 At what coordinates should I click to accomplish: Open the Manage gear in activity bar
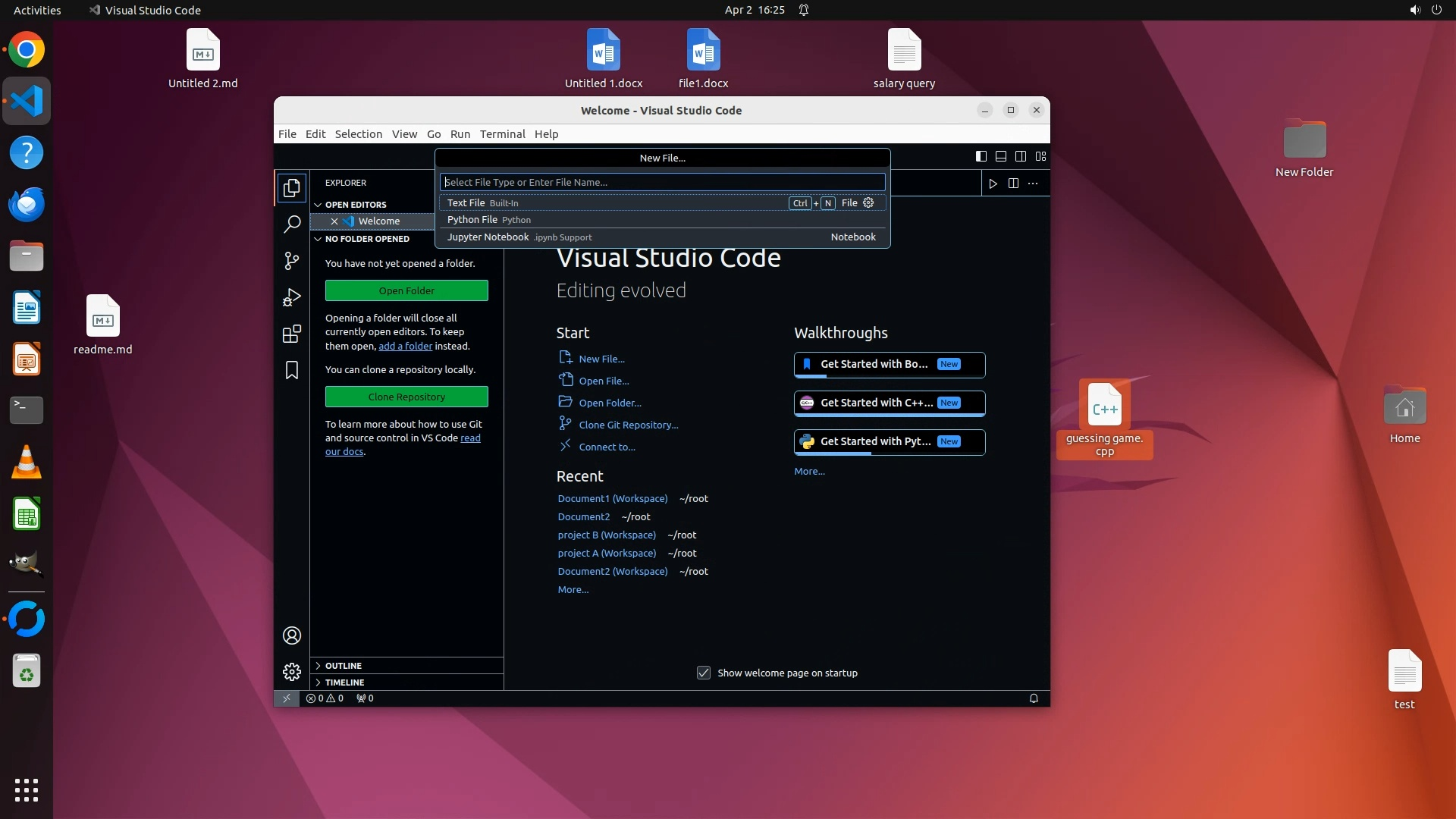tap(292, 672)
